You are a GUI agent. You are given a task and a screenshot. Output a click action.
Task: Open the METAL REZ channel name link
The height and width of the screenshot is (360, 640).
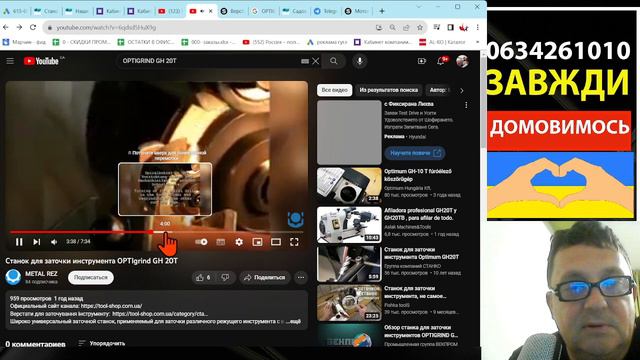point(41,273)
